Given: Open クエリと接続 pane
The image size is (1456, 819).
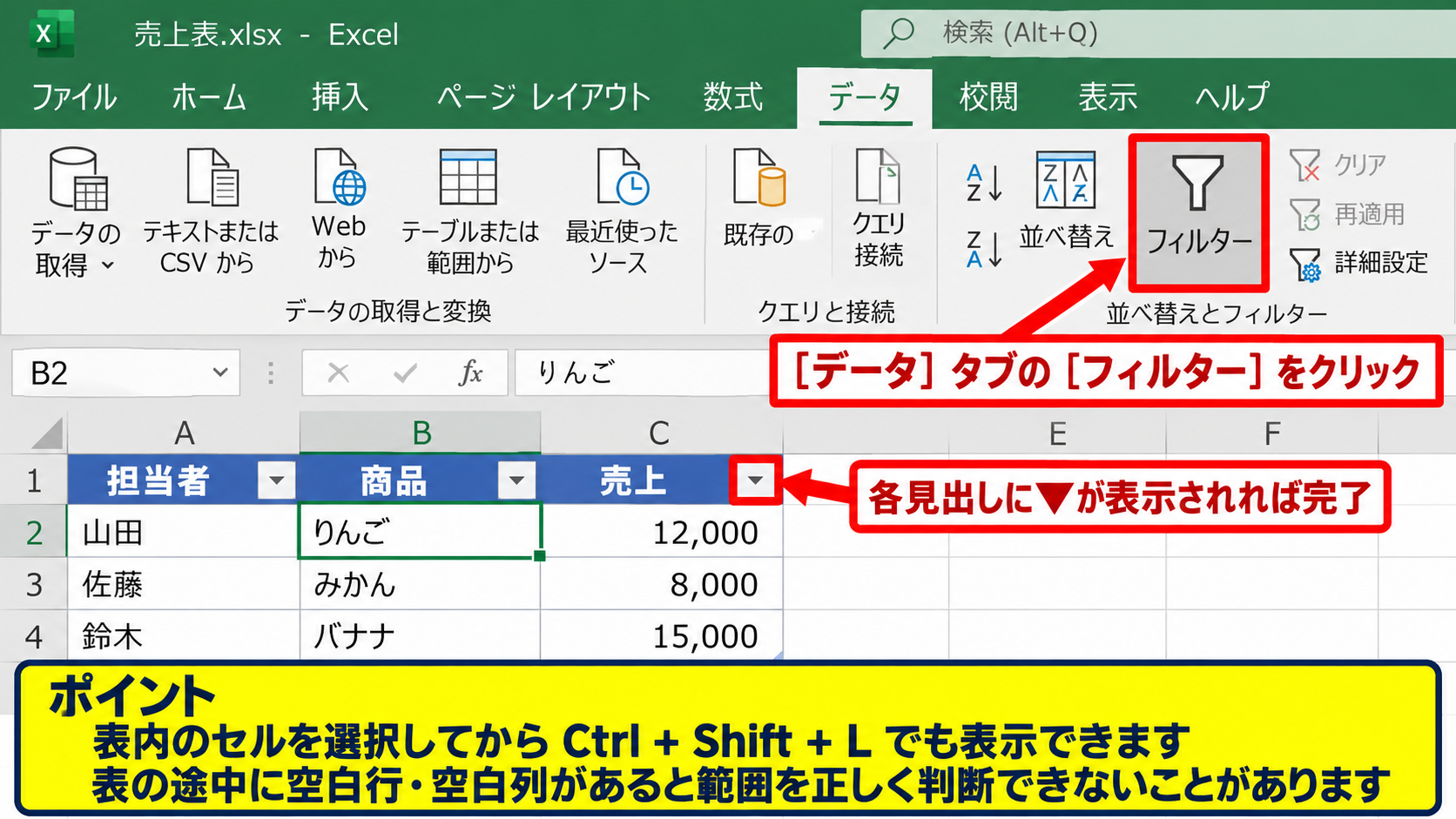Looking at the screenshot, I should (879, 209).
